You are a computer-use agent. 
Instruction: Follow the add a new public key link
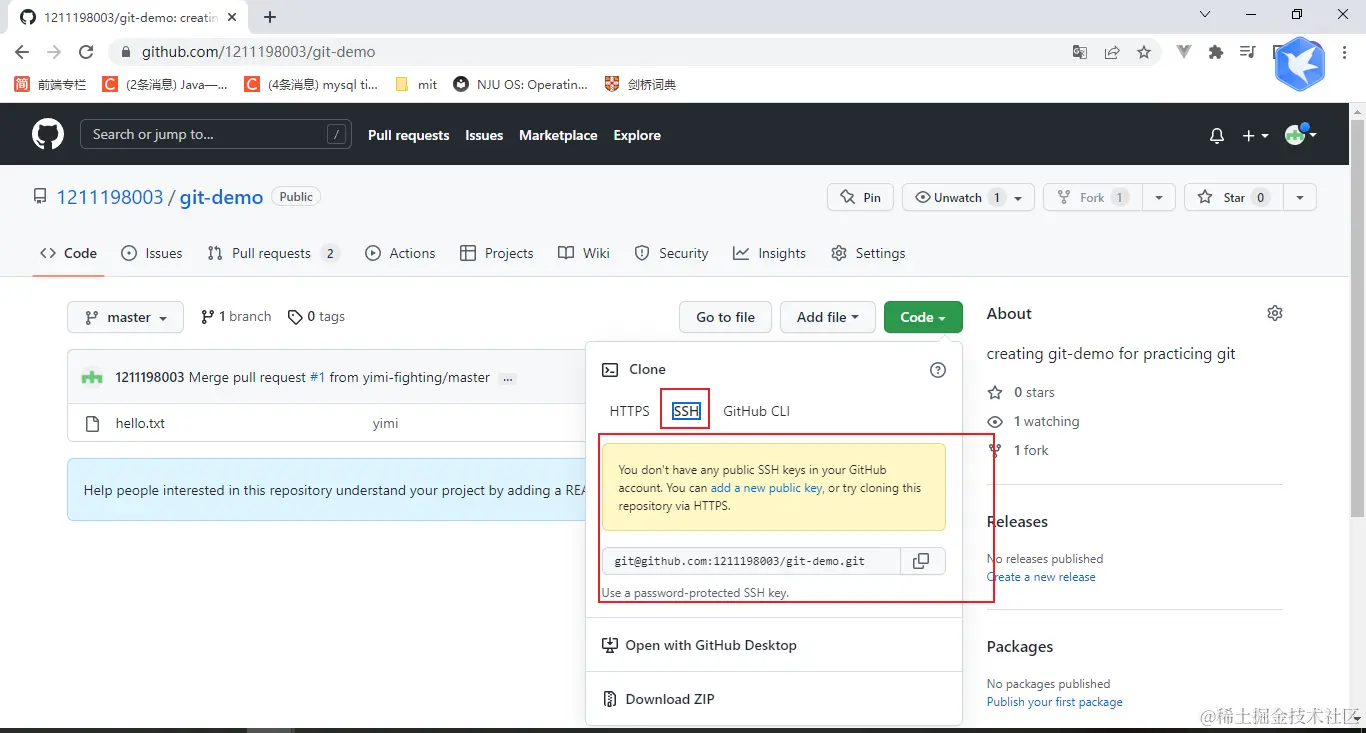click(767, 488)
